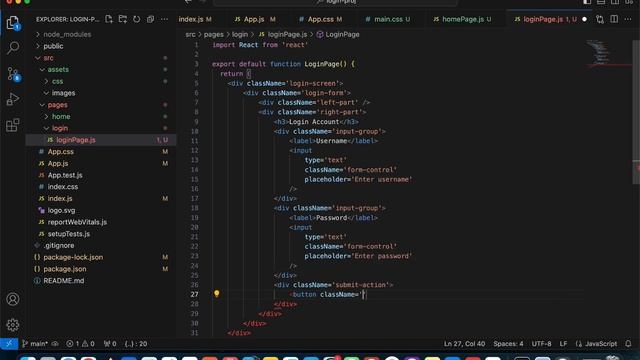Close unsaved loginPage.js tab dot
Viewport: 640px width, 360px height.
(584, 19)
